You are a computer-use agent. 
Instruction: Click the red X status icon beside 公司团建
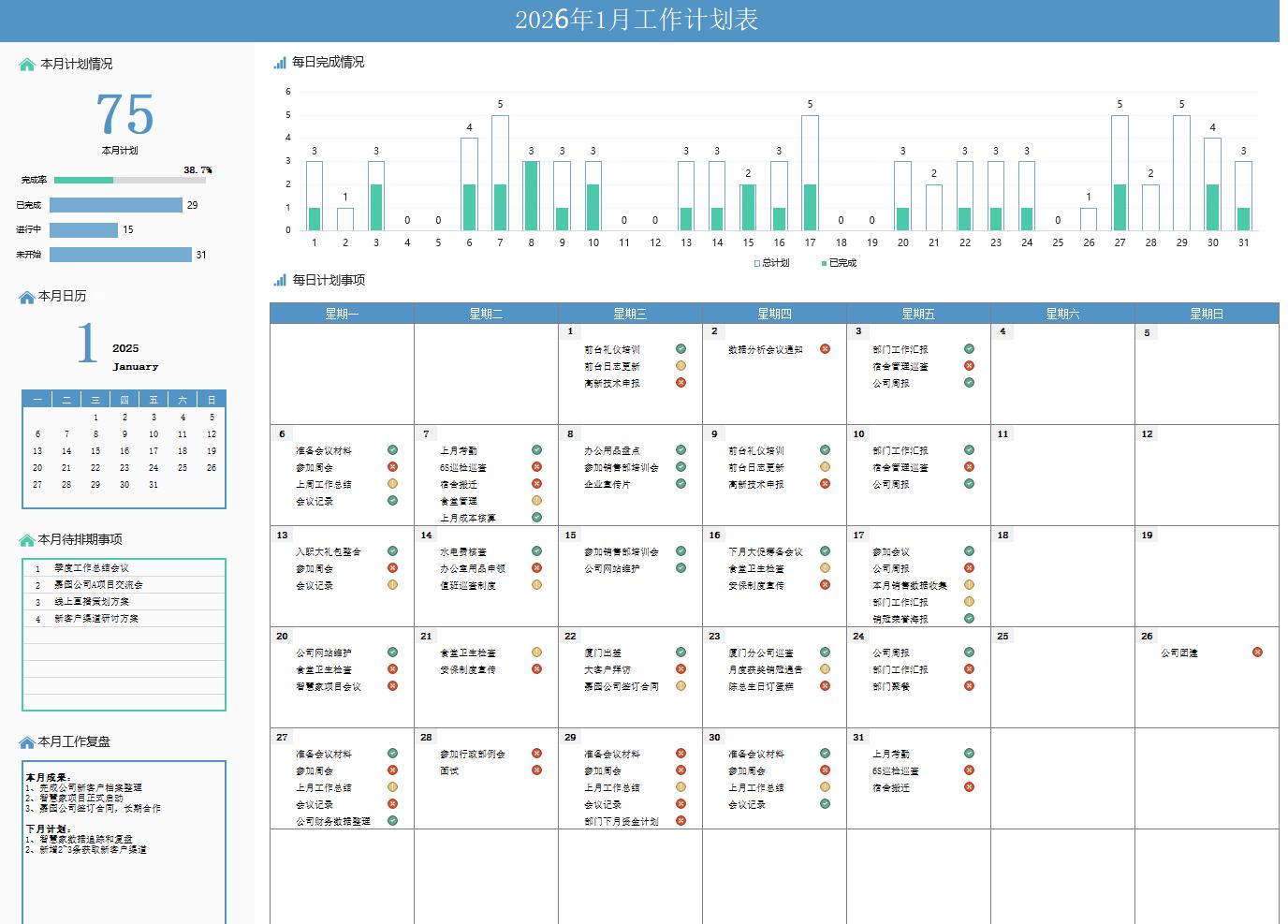[x=1257, y=653]
